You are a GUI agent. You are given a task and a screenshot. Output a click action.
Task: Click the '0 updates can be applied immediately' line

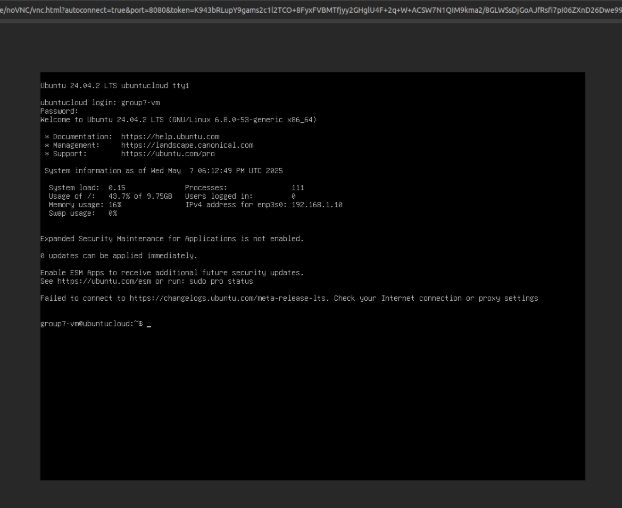pos(119,256)
